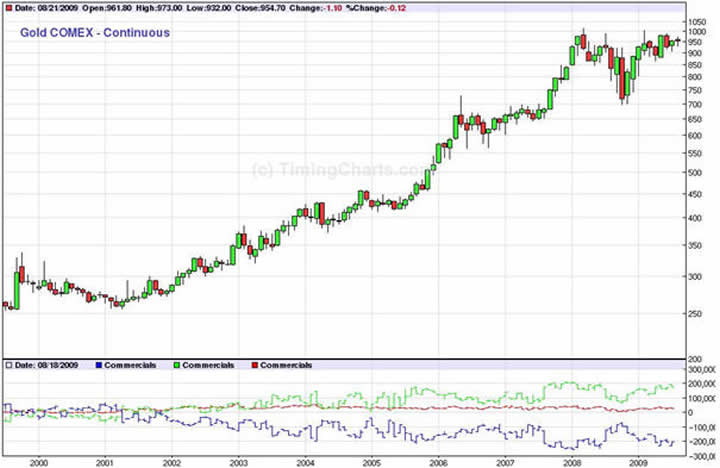This screenshot has width=720, height=468.
Task: Select the 2000 year label on time axis
Action: 38,461
